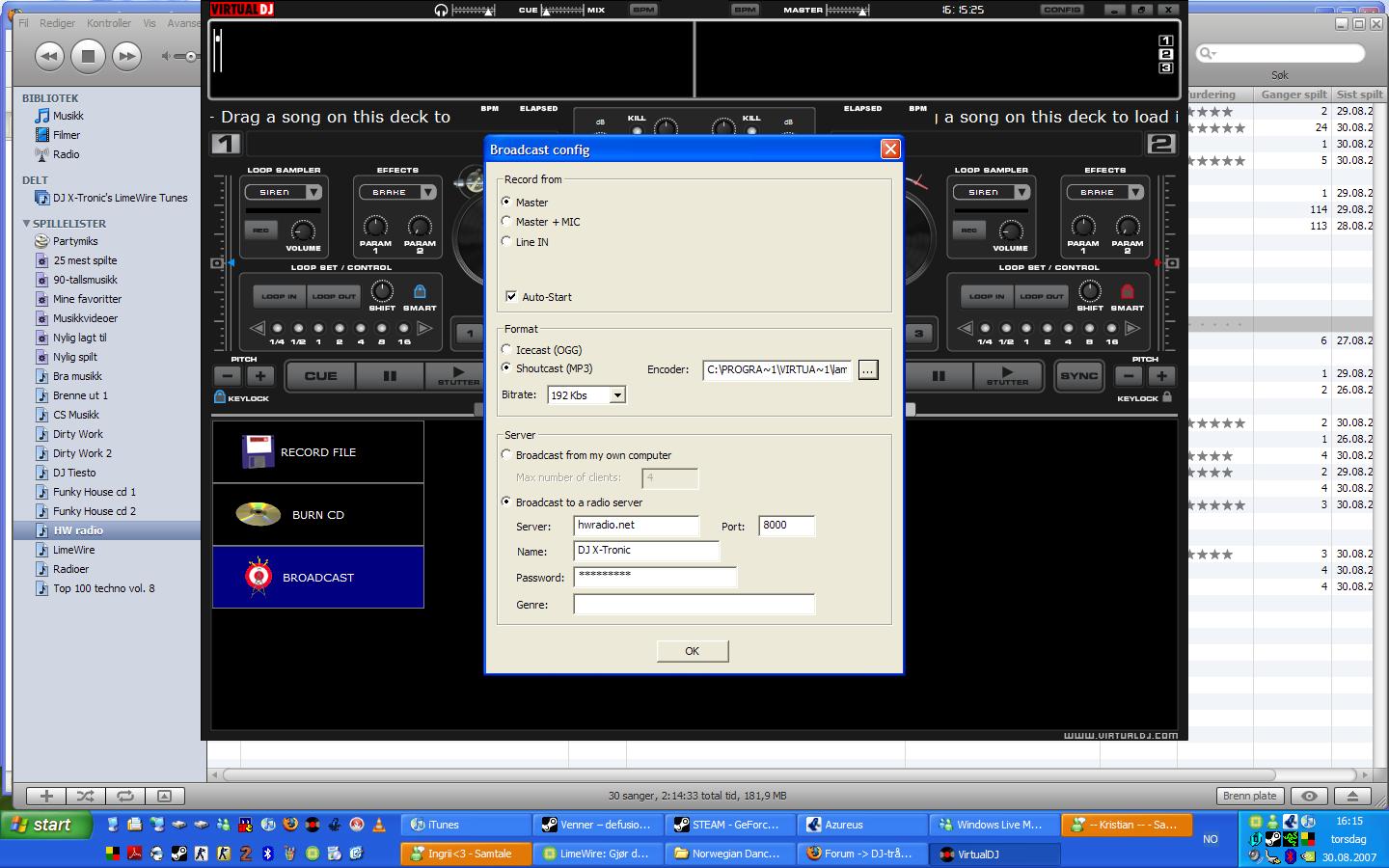Pause deck 1 with the pause button
This screenshot has width=1389, height=868.
click(x=390, y=376)
